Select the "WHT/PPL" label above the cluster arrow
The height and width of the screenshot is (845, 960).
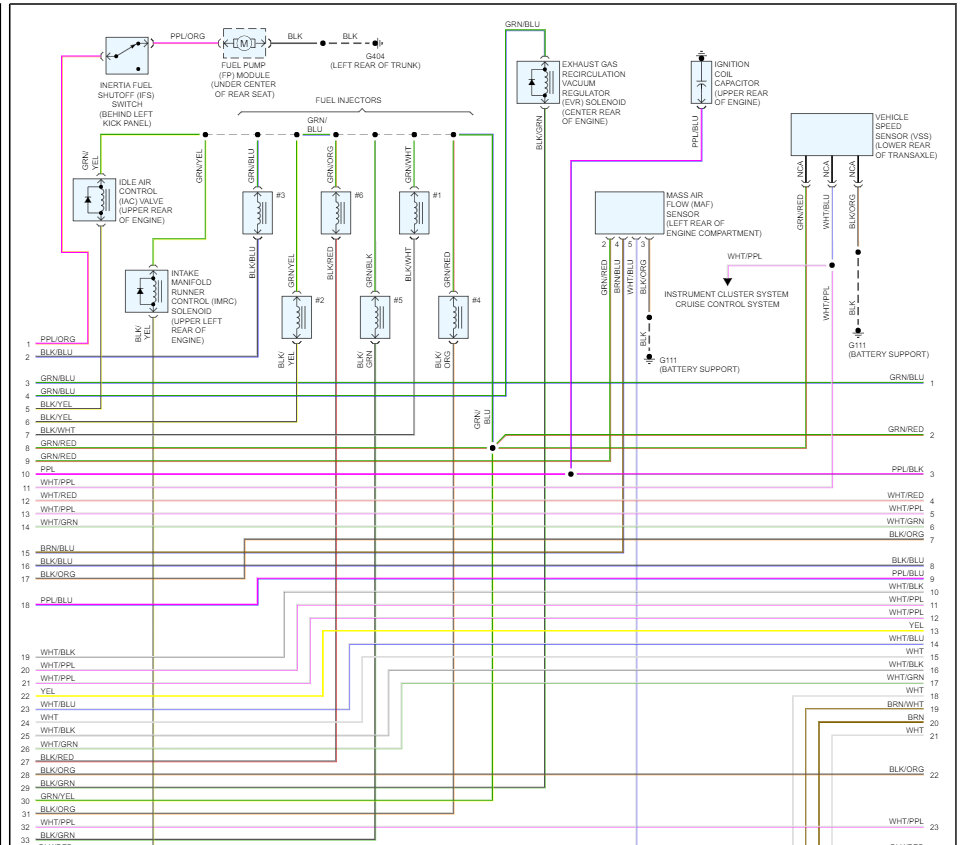coord(744,256)
